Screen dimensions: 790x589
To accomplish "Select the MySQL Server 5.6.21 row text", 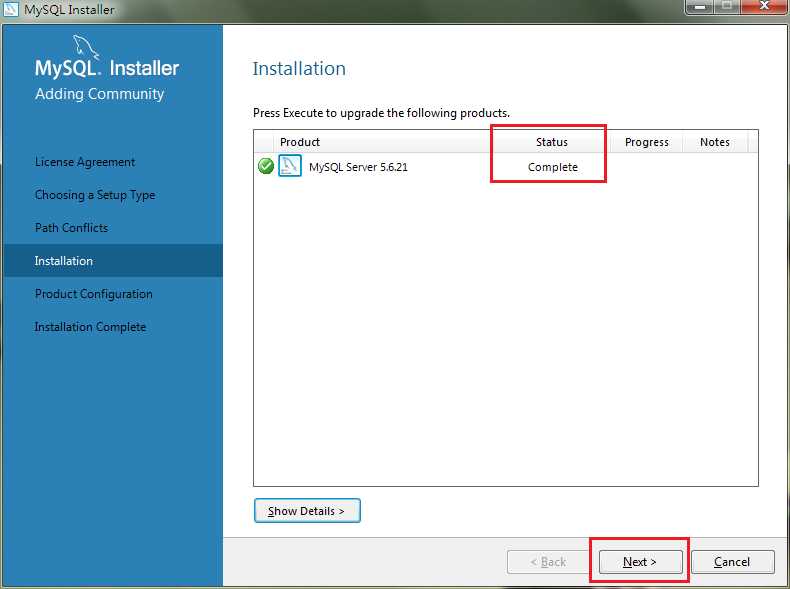I will tap(358, 167).
